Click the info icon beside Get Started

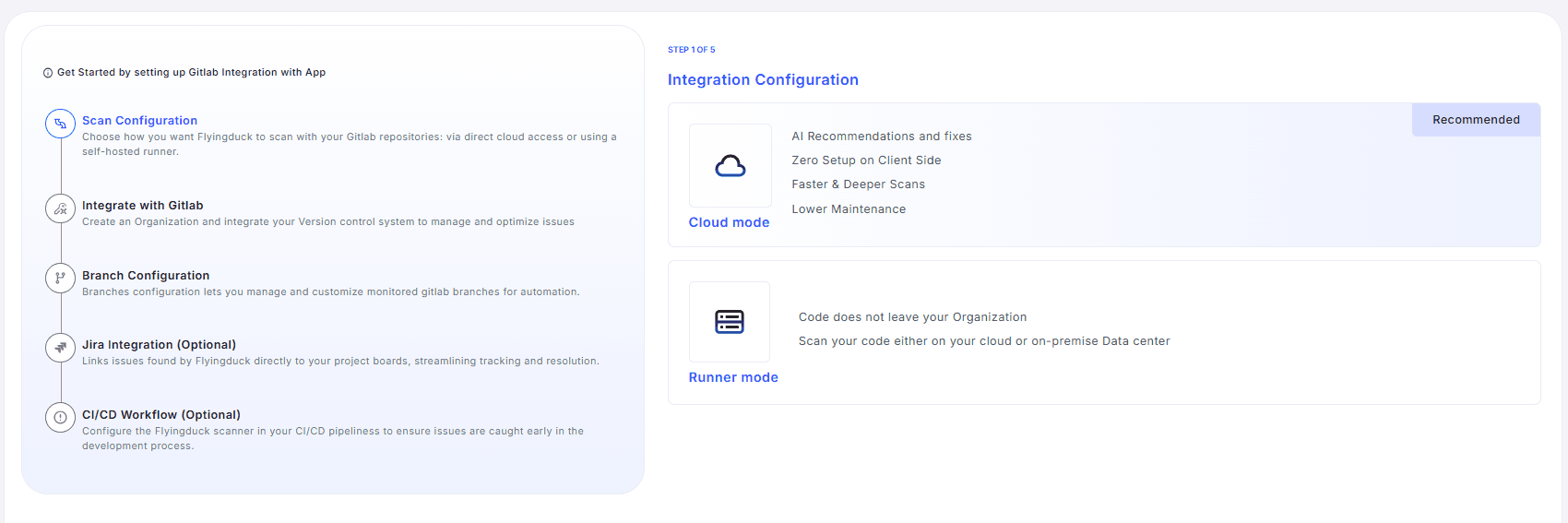tap(48, 73)
